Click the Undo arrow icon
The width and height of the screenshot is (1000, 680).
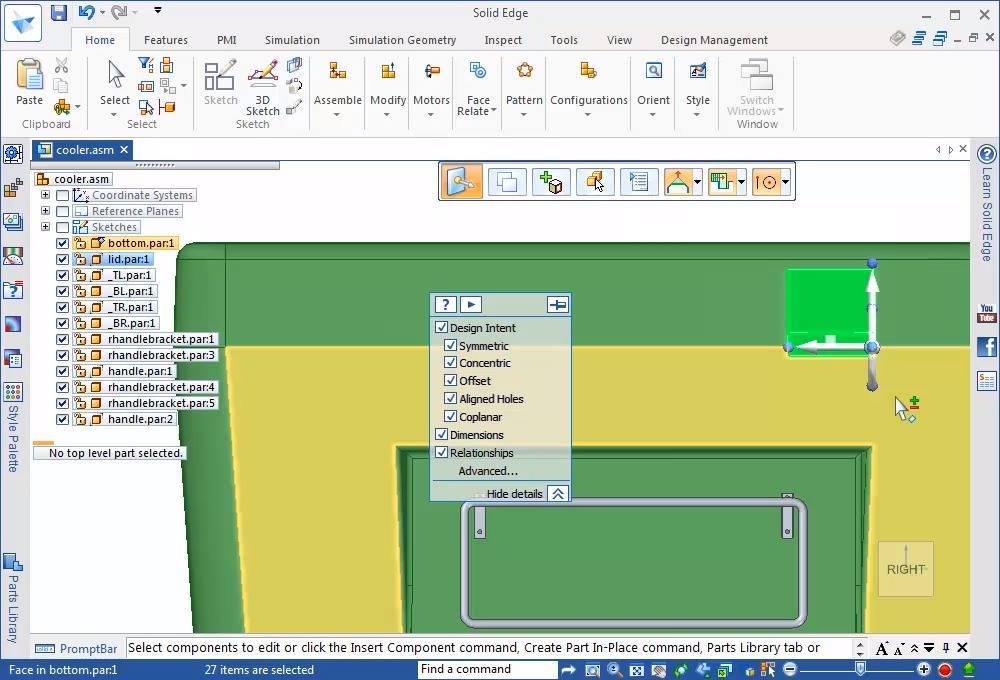86,12
